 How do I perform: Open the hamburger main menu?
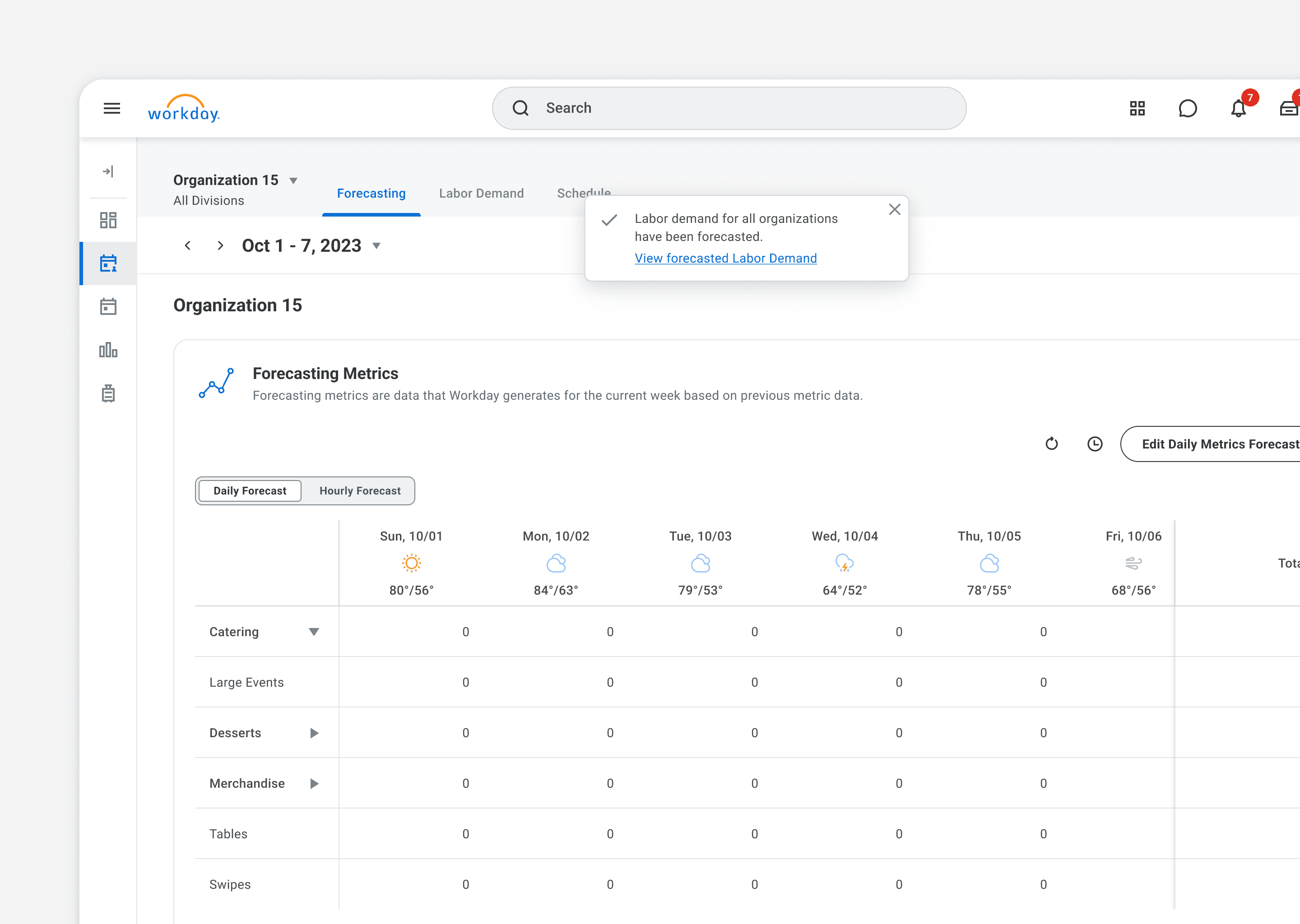[111, 108]
